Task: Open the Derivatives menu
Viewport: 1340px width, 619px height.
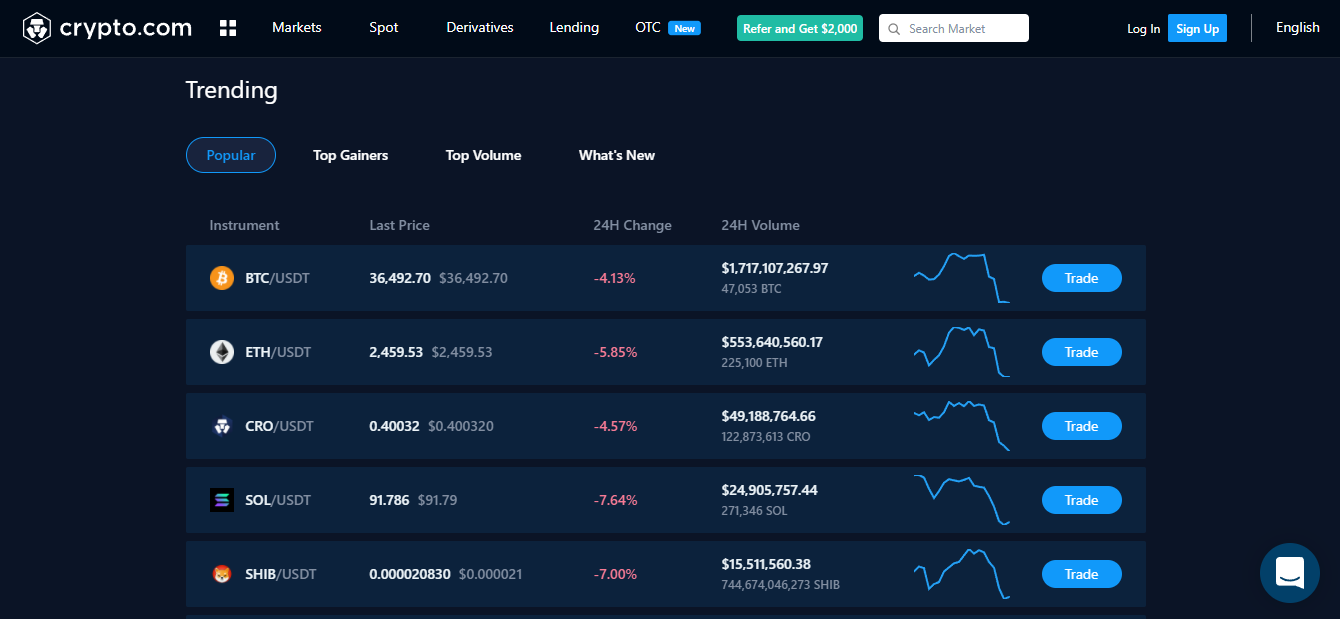Action: [480, 28]
